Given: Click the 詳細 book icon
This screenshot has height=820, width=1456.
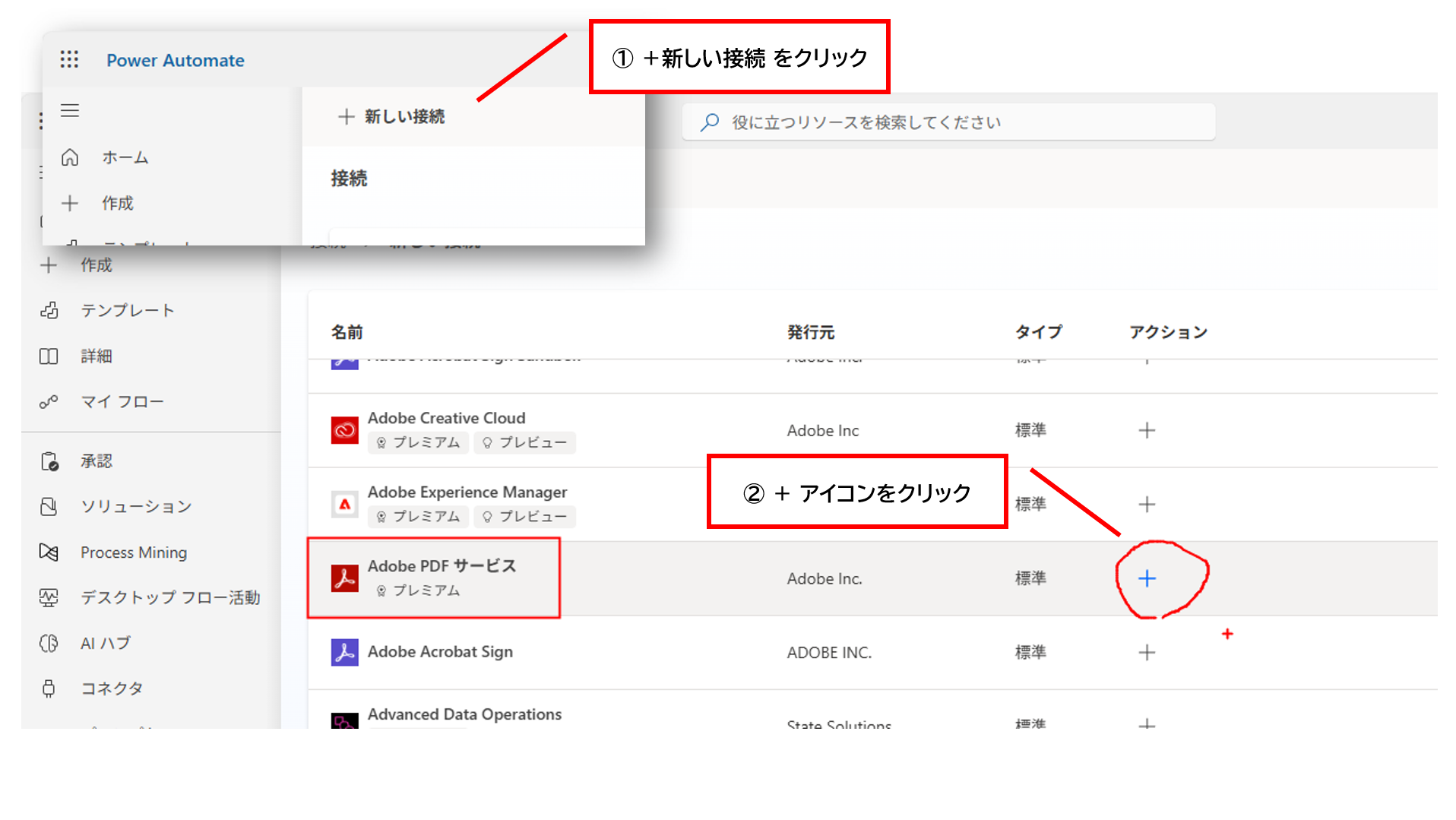Looking at the screenshot, I should click(x=49, y=356).
